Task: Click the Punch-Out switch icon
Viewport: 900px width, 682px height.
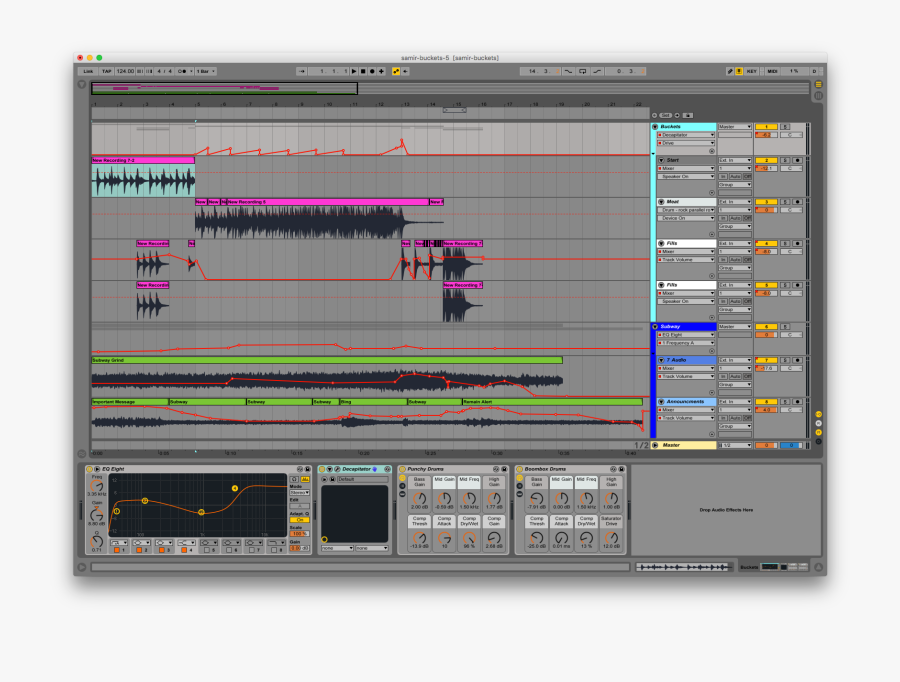Action: (x=597, y=71)
